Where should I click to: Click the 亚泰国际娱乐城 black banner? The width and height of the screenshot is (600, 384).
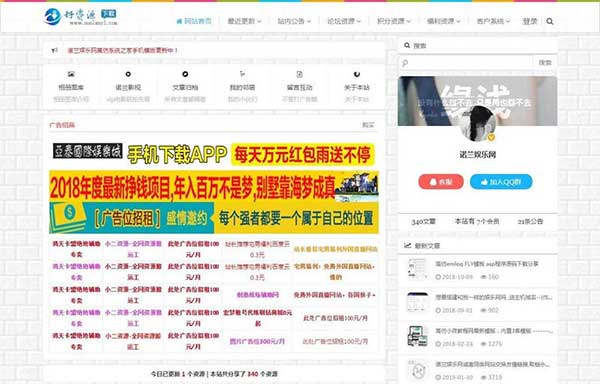tap(88, 151)
